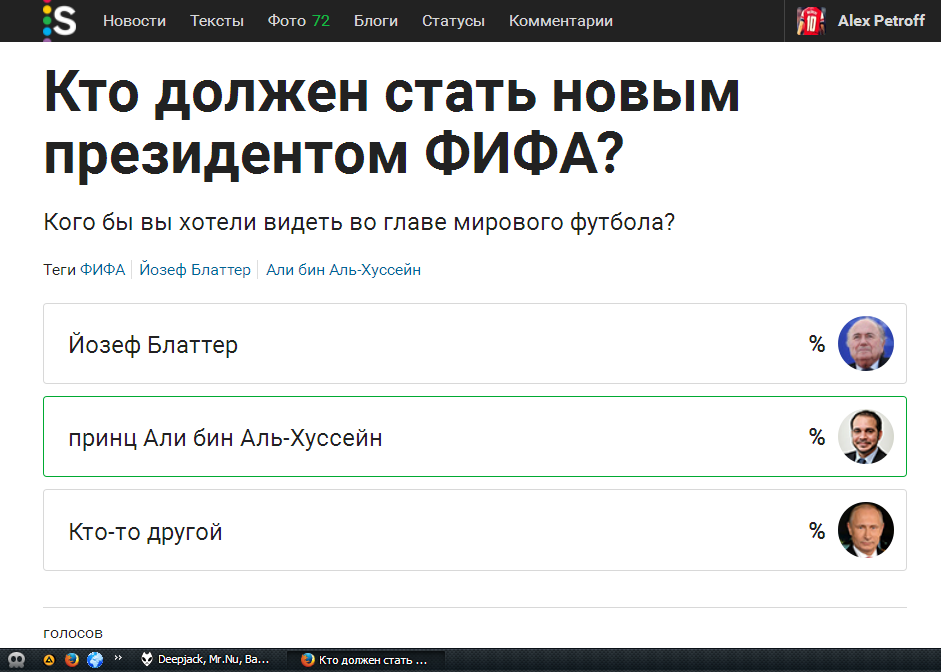Viewport: 941px width, 672px height.
Task: Follow the Йозеф Блаттер tag link
Action: 195,270
